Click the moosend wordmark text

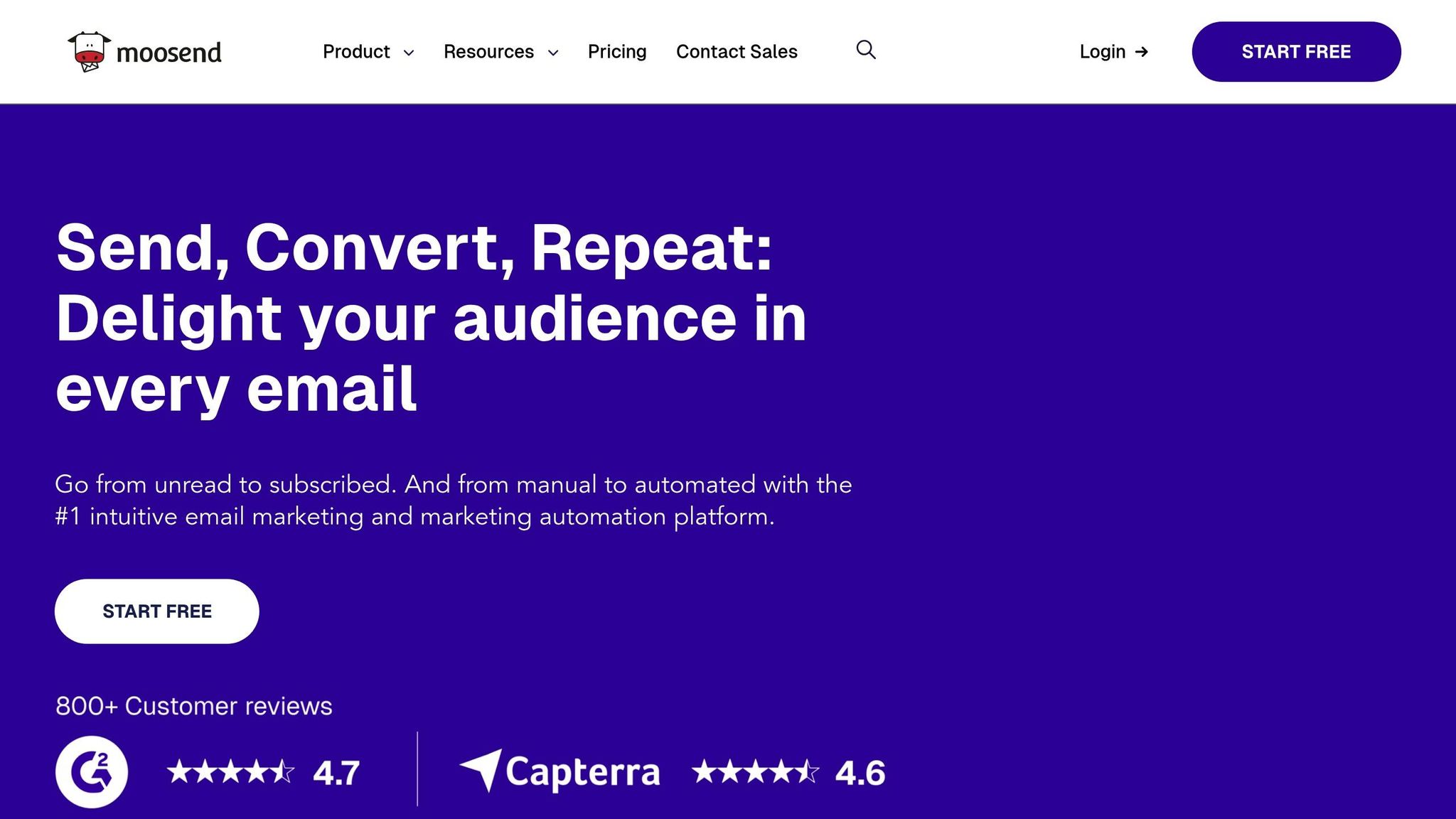point(168,53)
